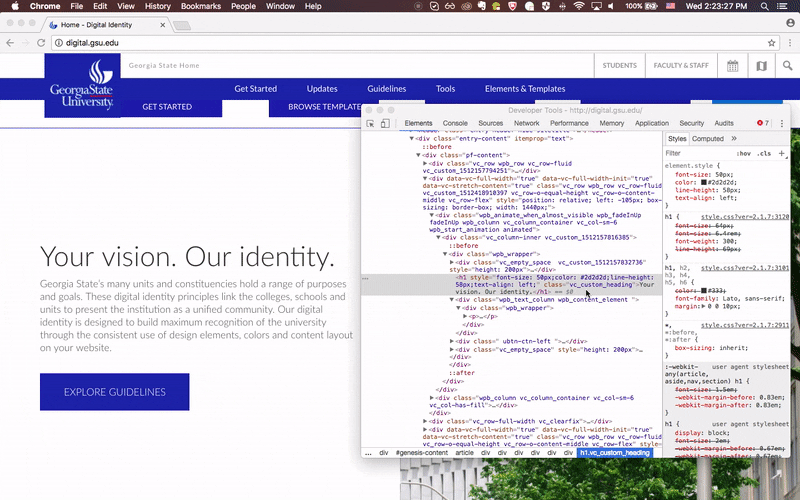Toggle the device toolbar icon in DevTools
Viewport: 800px width, 500px height.
(385, 123)
